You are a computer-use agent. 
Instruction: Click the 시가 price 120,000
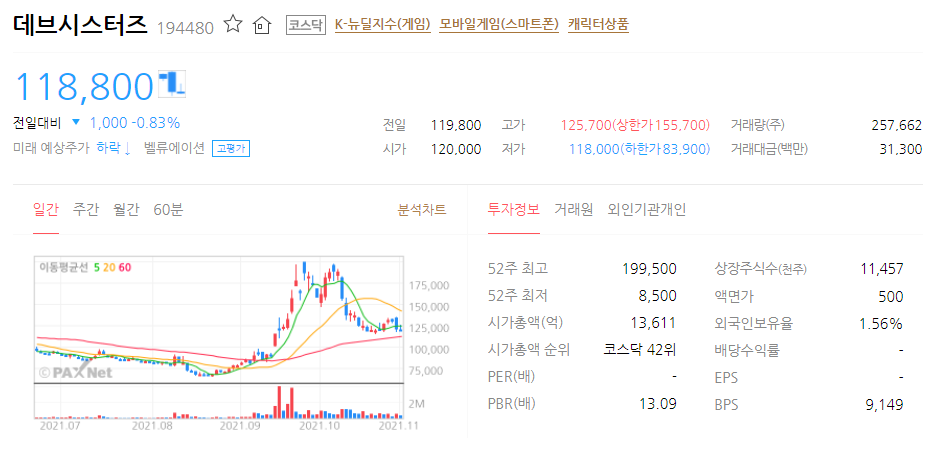[456, 149]
